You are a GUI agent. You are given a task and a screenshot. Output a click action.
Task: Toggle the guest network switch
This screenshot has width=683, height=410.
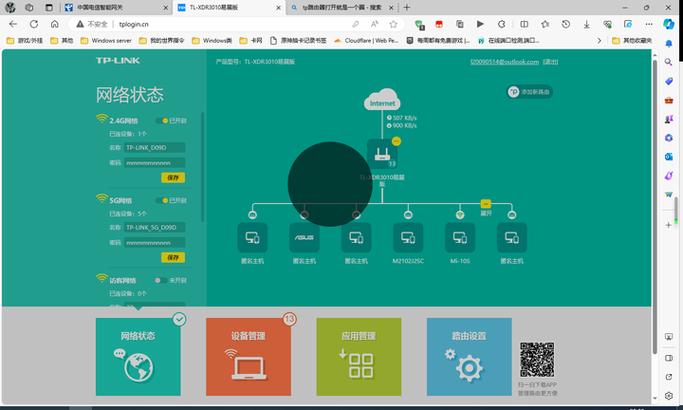click(161, 280)
